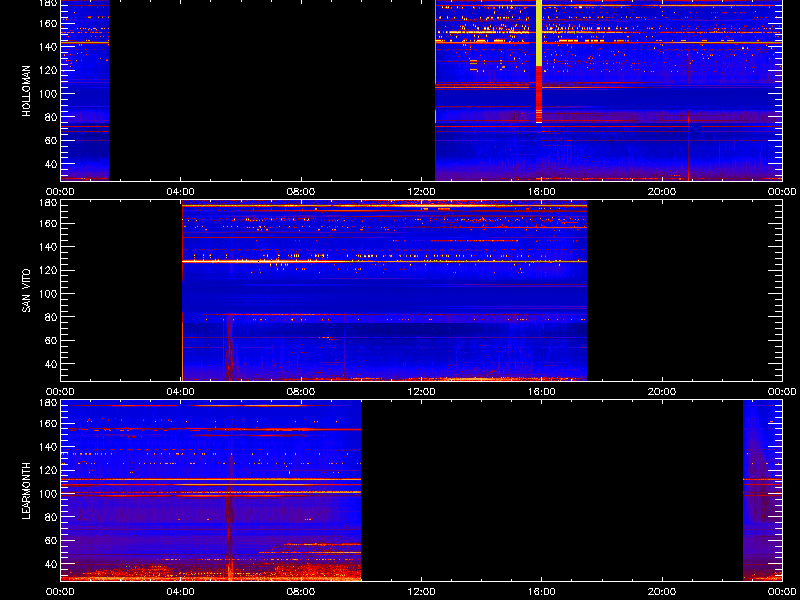Click the 120 frequency label on Holloman axis
Viewport: 800px width, 600px height.
(48, 70)
